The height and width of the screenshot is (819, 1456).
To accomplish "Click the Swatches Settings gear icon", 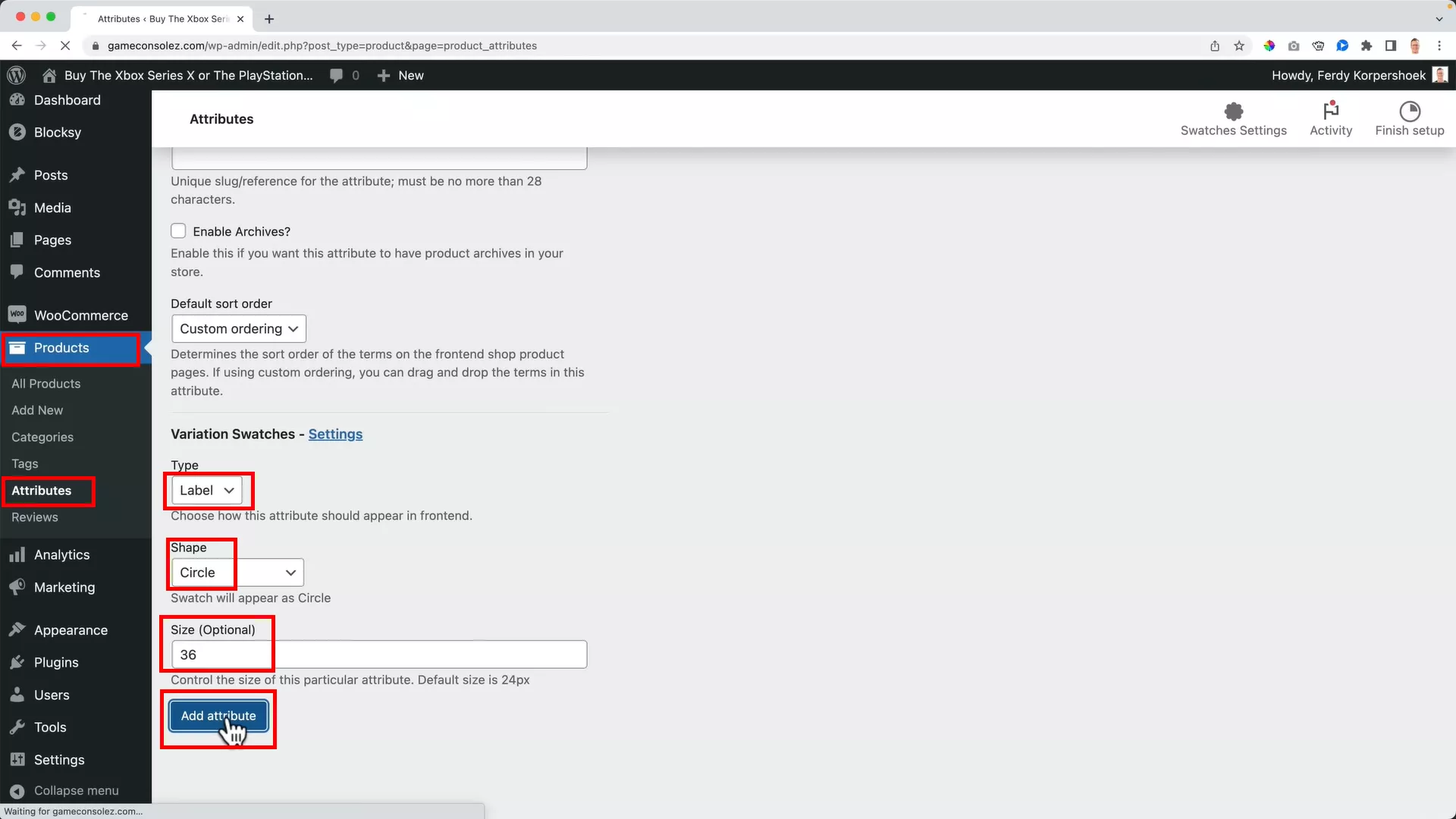I will coord(1233,111).
